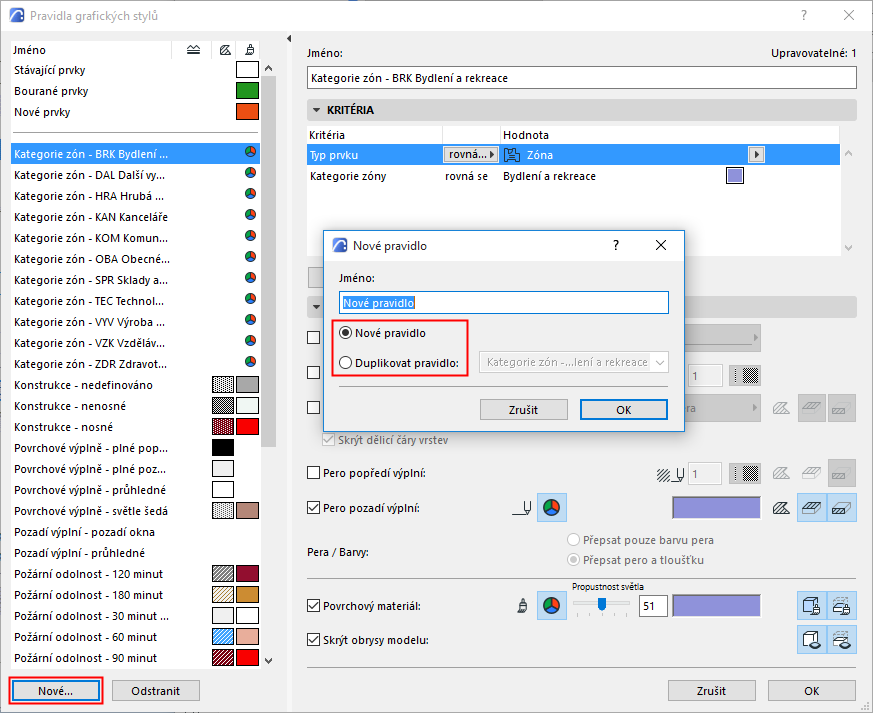The height and width of the screenshot is (713, 873).
Task: Click the color wheel icon next to Pero pozadí výplní
Action: 551,508
